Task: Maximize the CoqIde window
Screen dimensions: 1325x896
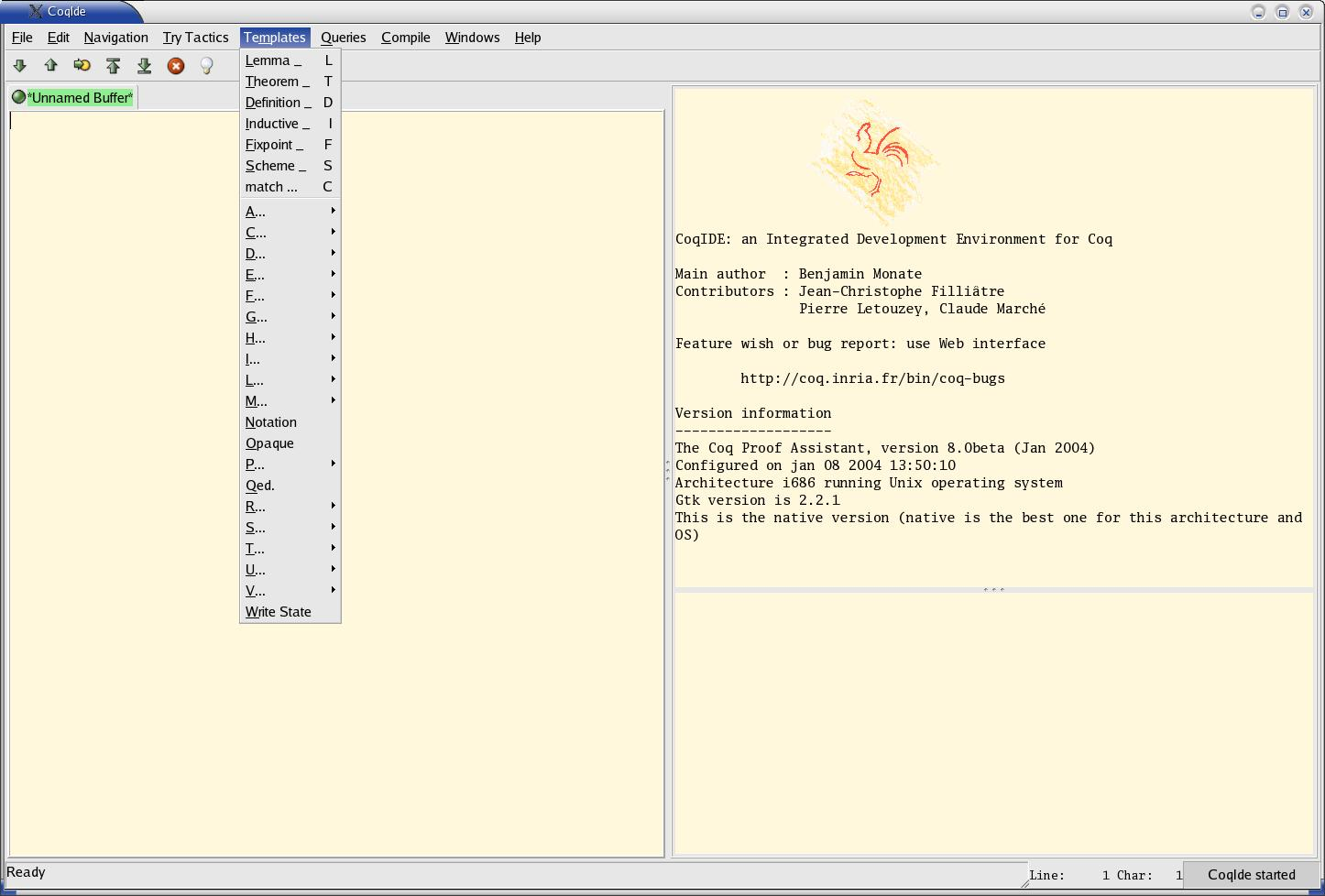Action: coord(1282,12)
